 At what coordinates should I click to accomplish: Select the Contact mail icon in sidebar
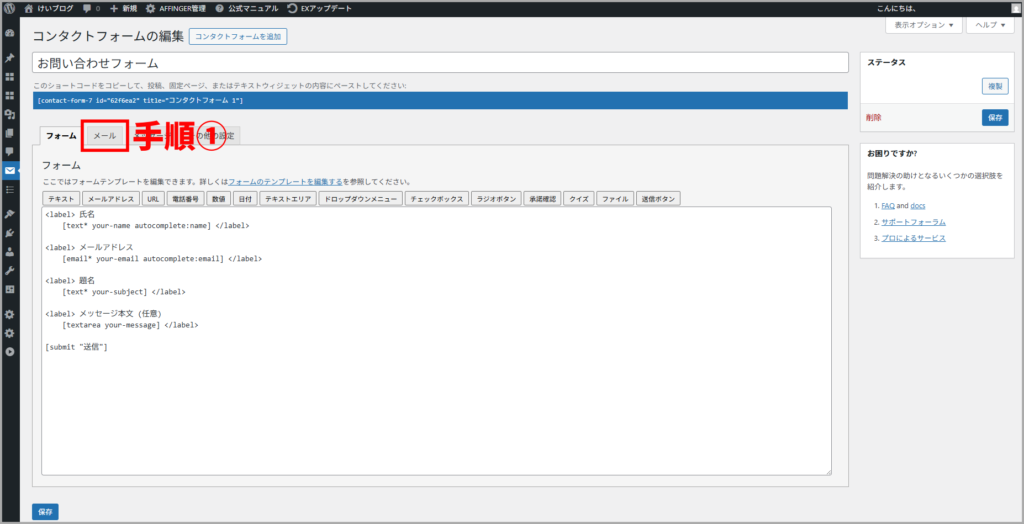(x=10, y=171)
